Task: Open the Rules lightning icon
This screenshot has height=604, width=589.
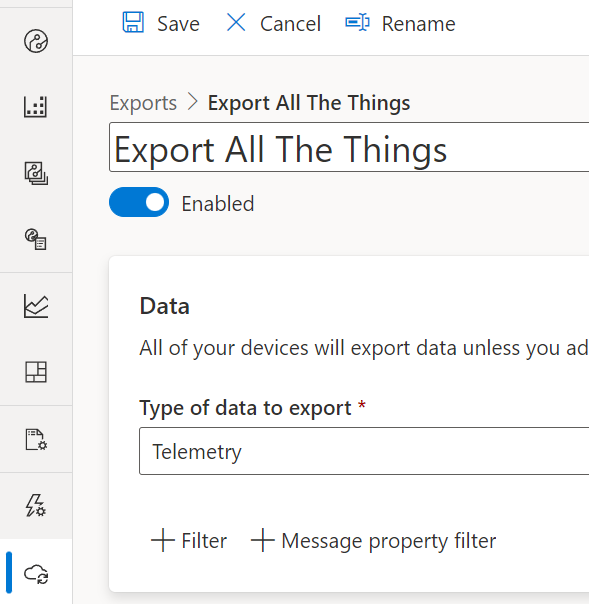Action: coord(36,505)
